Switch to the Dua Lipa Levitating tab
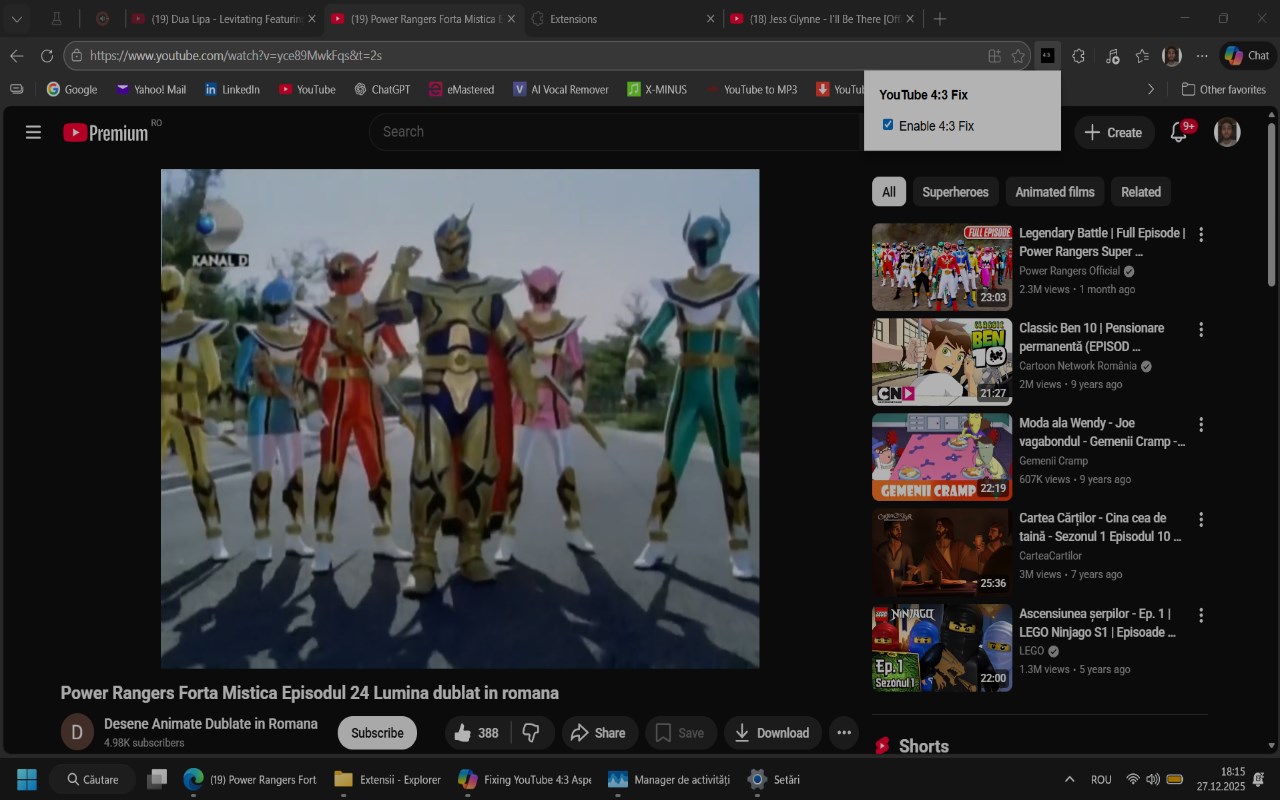 223,18
